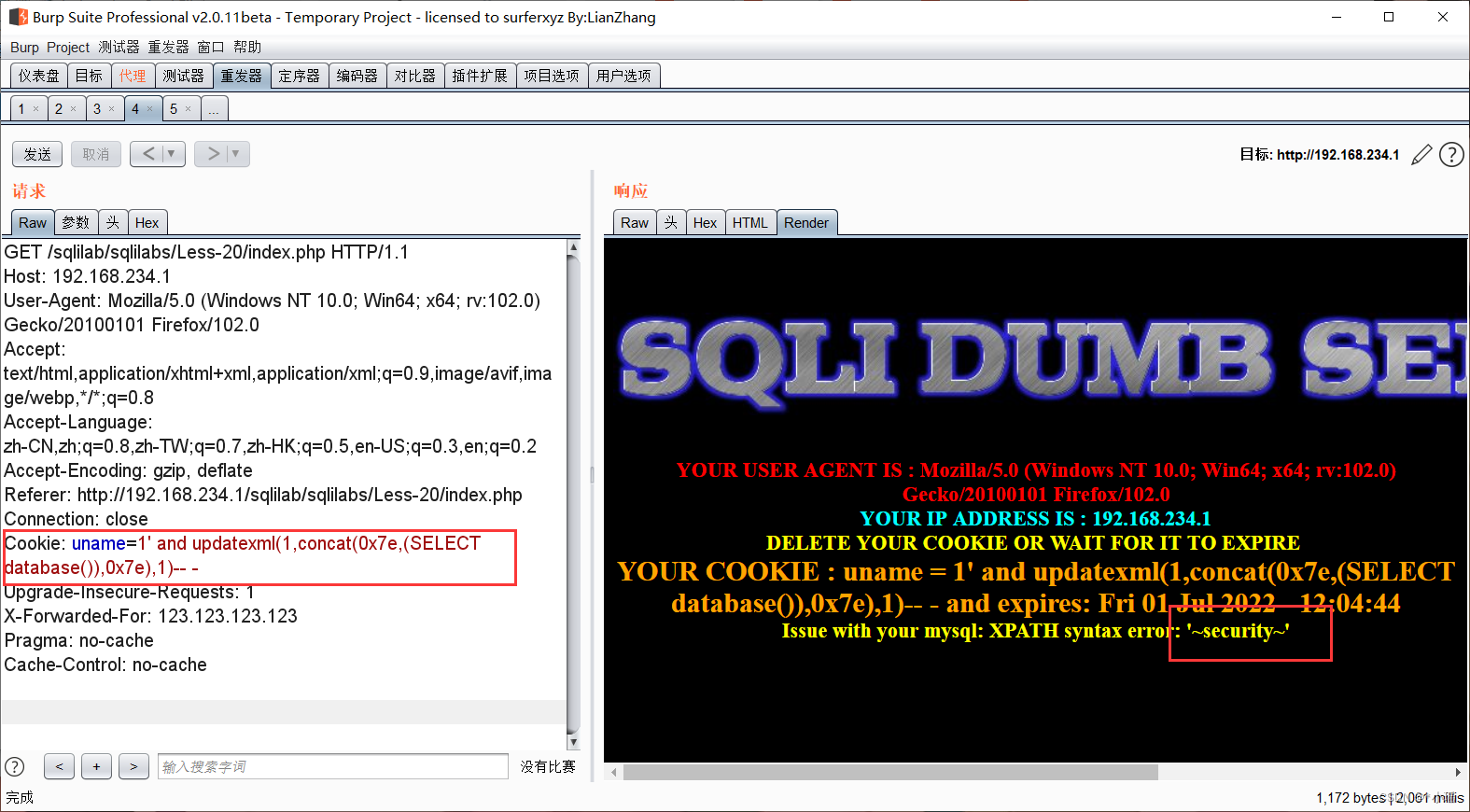Switch to the 目标 tab

click(x=90, y=76)
